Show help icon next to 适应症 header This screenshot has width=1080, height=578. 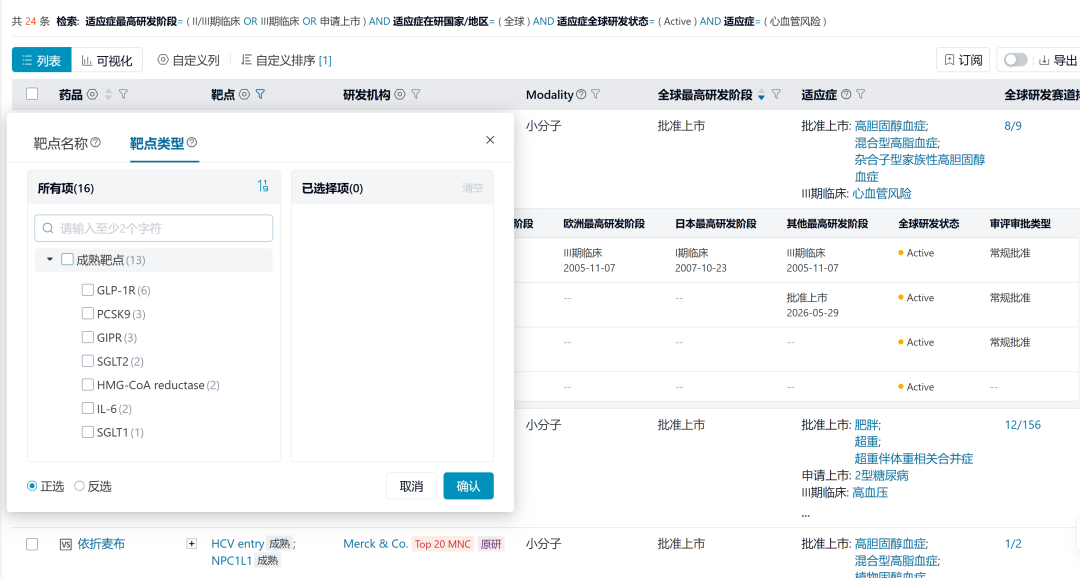click(x=846, y=94)
